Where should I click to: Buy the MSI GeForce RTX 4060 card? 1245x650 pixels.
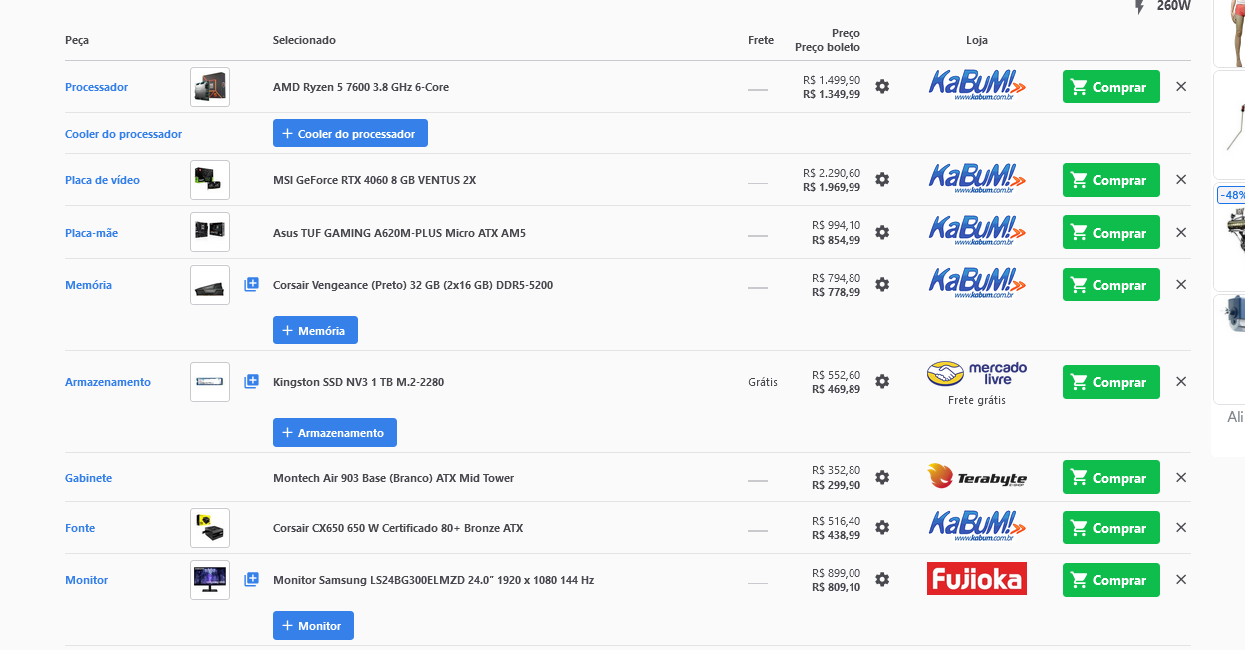click(x=1111, y=180)
